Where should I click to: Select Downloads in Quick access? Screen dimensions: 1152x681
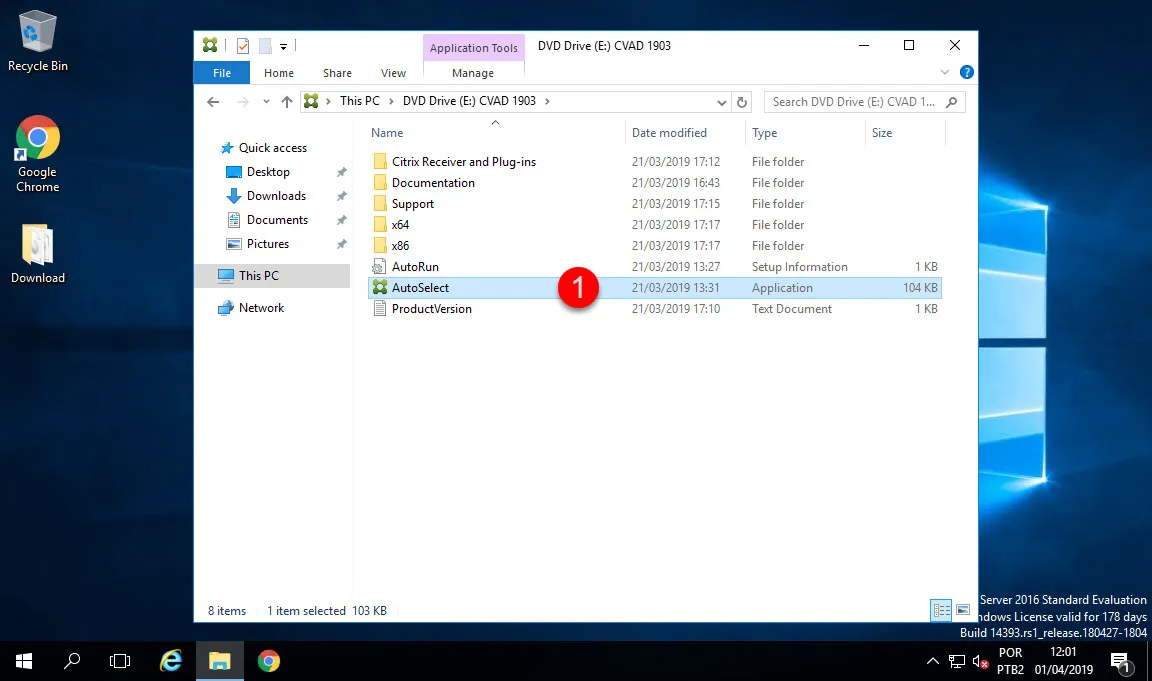coord(276,196)
